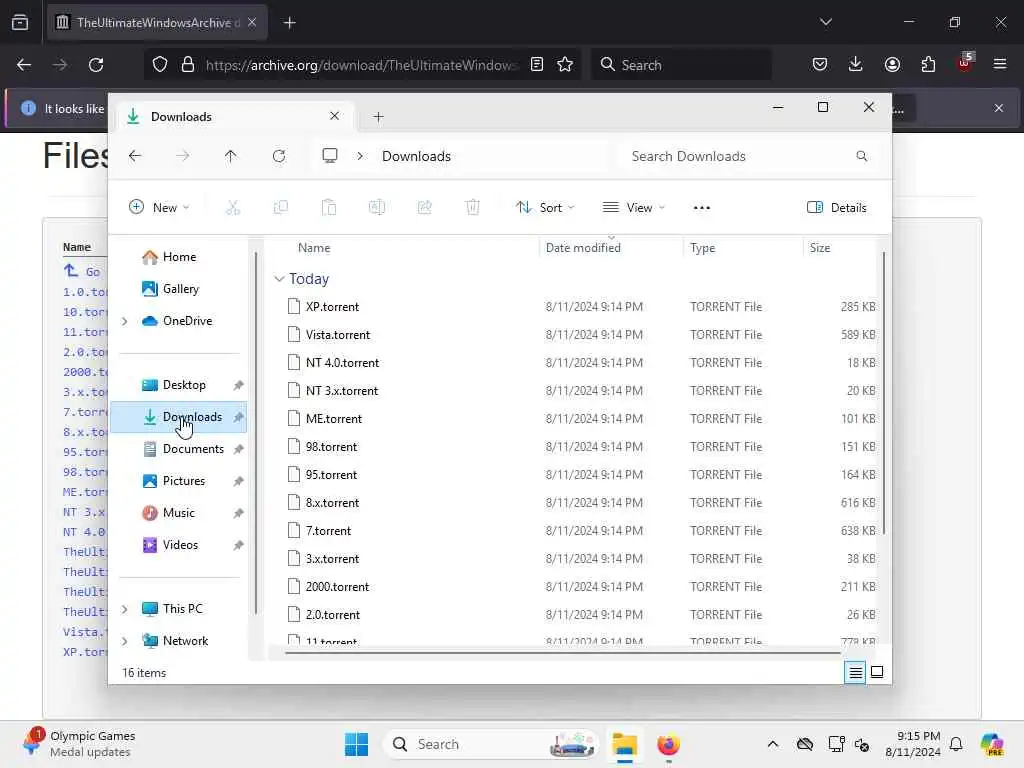
Task: Open Pictures in the navigation pane
Action: [179, 481]
